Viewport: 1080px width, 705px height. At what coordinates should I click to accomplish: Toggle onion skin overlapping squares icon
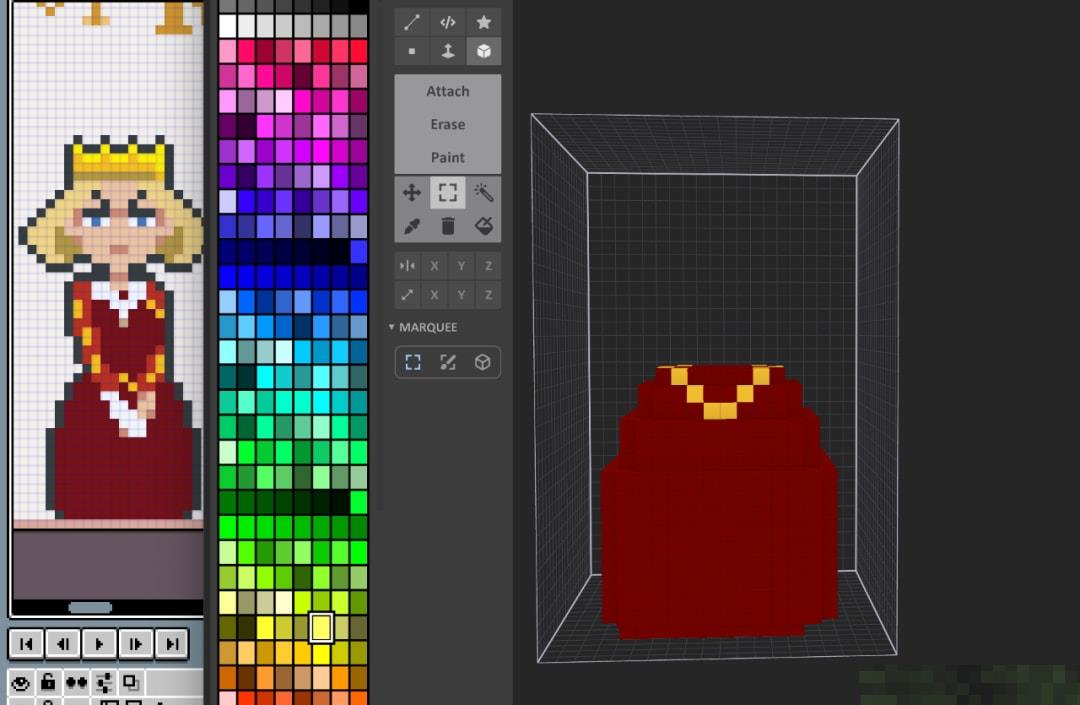pyautogui.click(x=130, y=682)
